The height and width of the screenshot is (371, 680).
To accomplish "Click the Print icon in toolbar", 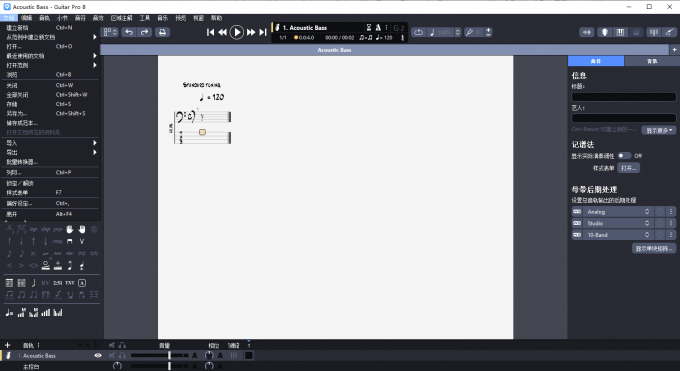I will pyautogui.click(x=162, y=32).
